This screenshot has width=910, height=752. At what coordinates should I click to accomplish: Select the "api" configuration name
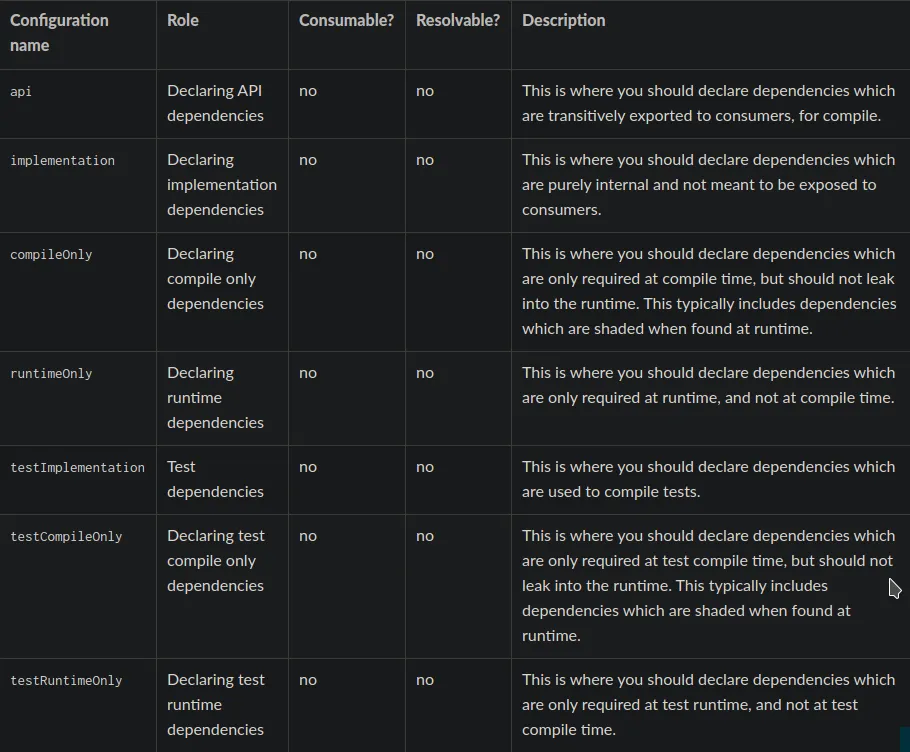pyautogui.click(x=21, y=91)
